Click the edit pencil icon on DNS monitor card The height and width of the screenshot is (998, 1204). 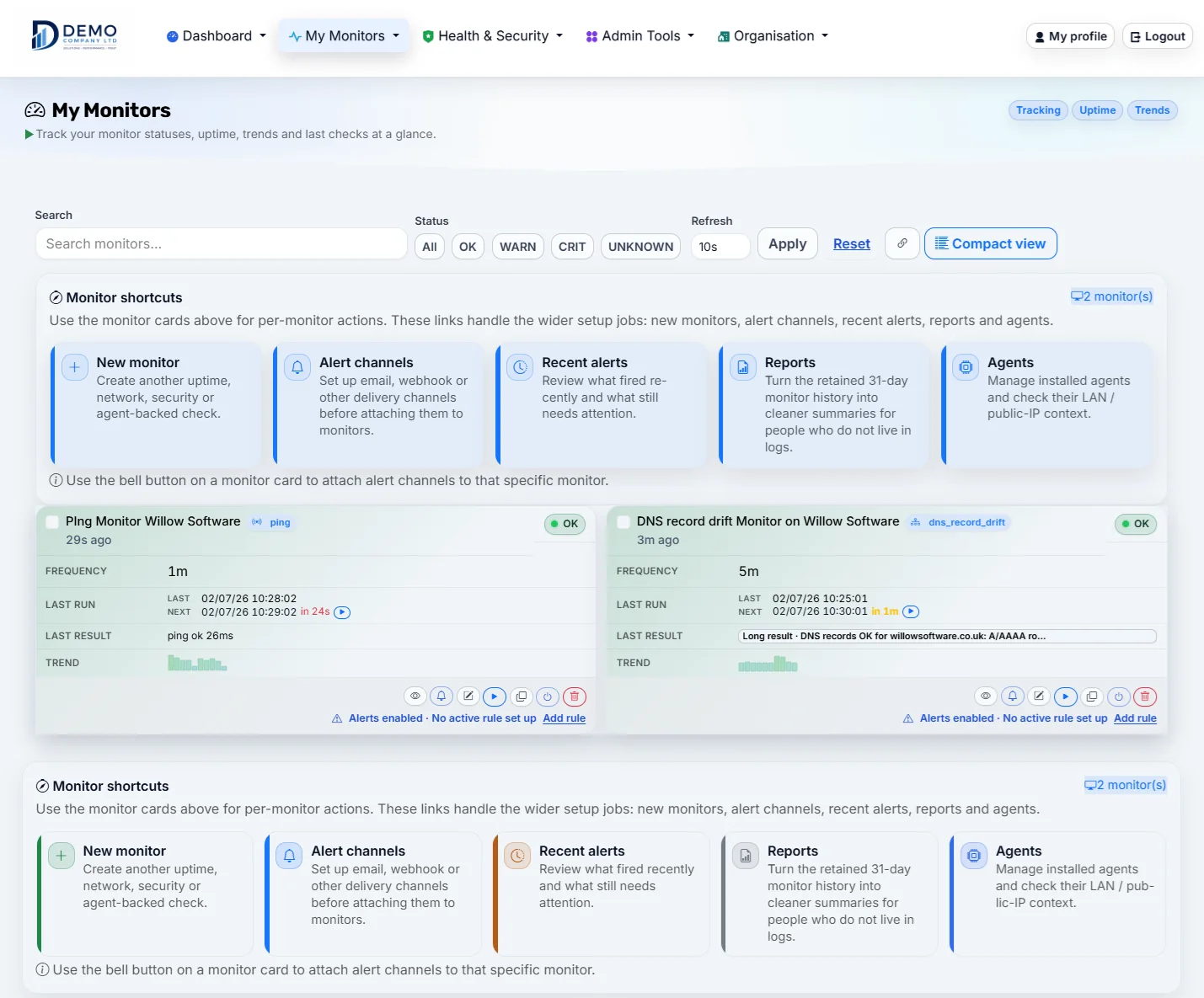(x=1039, y=696)
